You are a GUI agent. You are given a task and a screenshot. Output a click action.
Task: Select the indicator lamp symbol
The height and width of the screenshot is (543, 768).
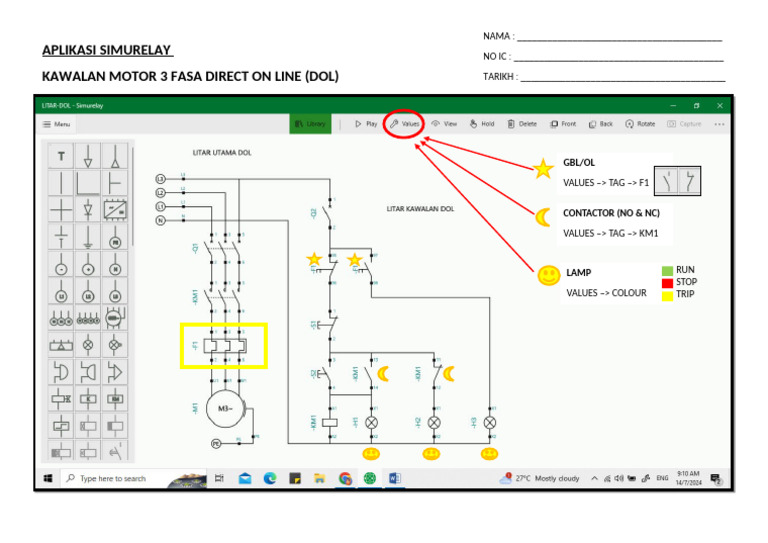88,345
